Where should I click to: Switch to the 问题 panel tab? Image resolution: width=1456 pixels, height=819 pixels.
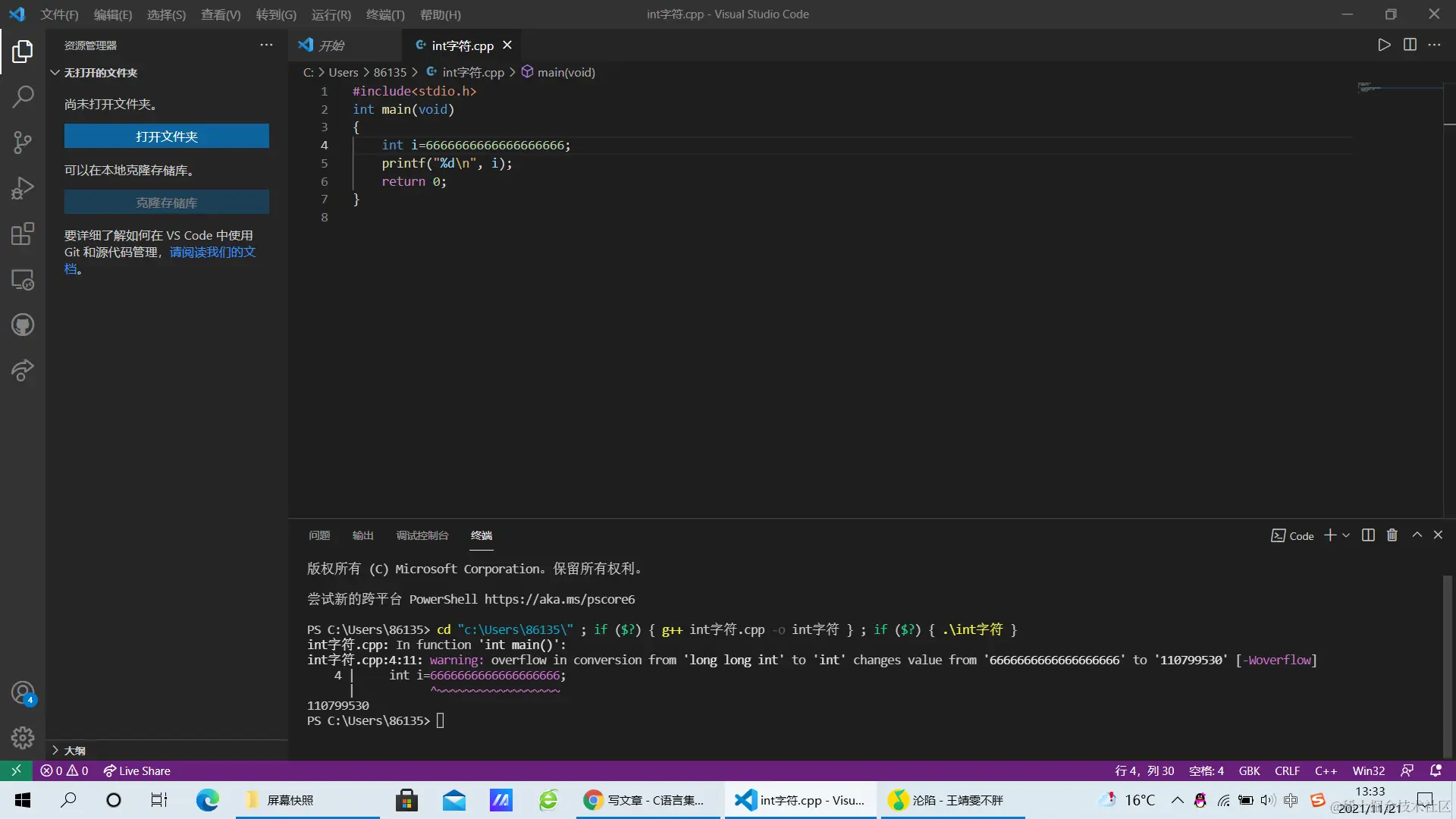pyautogui.click(x=319, y=535)
